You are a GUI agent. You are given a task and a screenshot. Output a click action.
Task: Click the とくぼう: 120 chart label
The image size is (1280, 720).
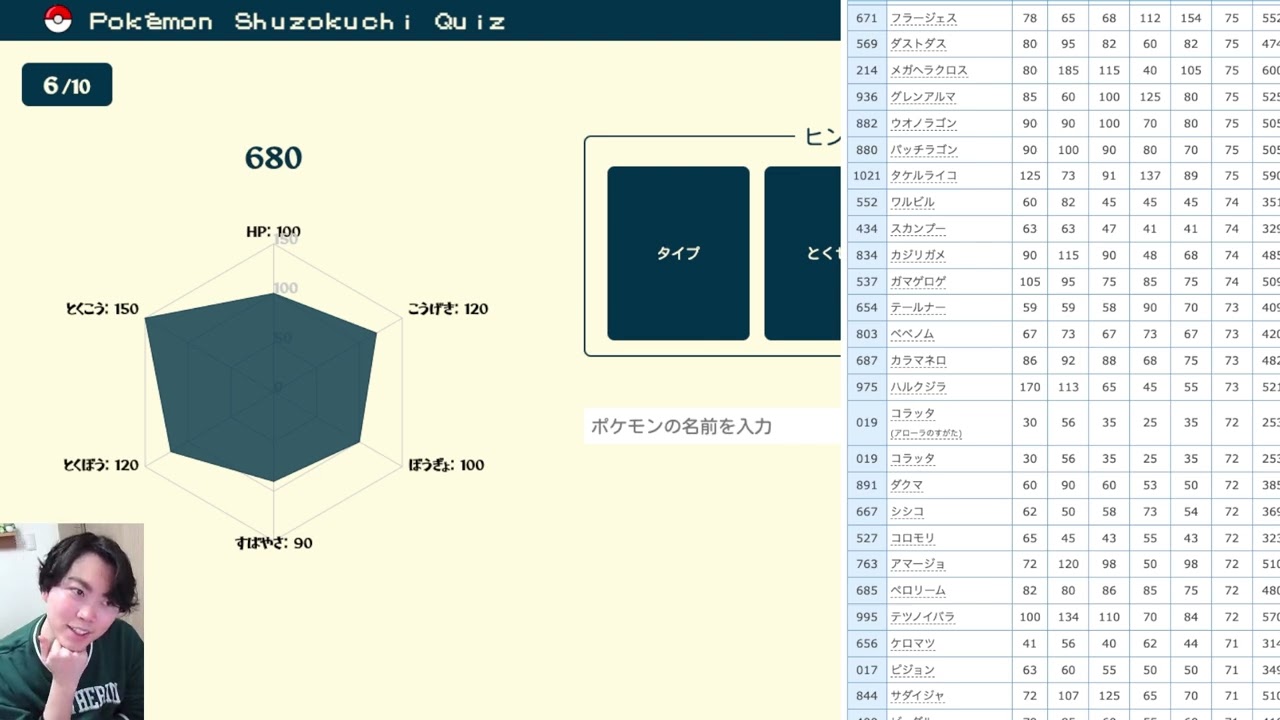[101, 465]
